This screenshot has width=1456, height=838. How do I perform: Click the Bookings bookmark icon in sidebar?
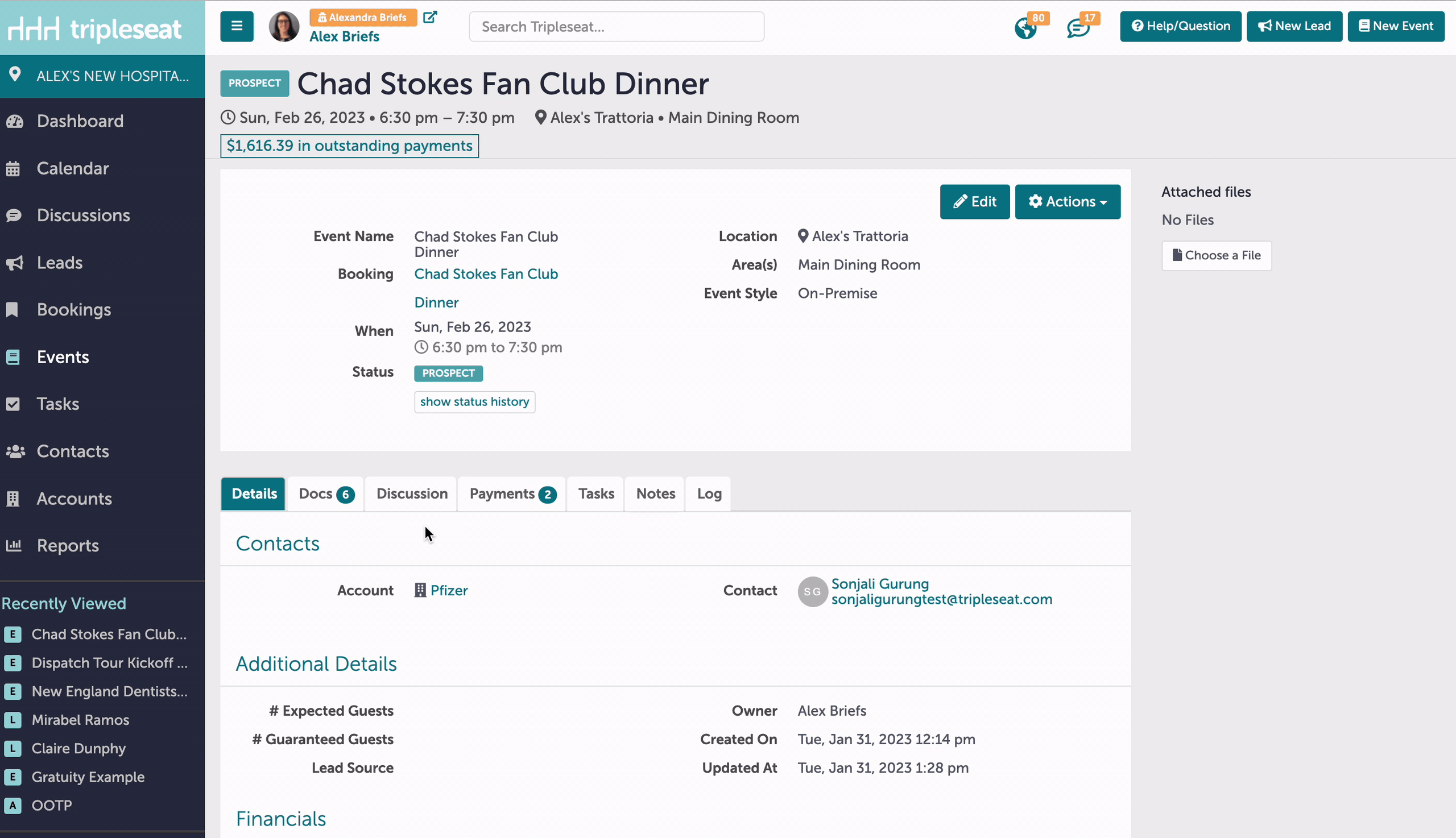(x=12, y=310)
